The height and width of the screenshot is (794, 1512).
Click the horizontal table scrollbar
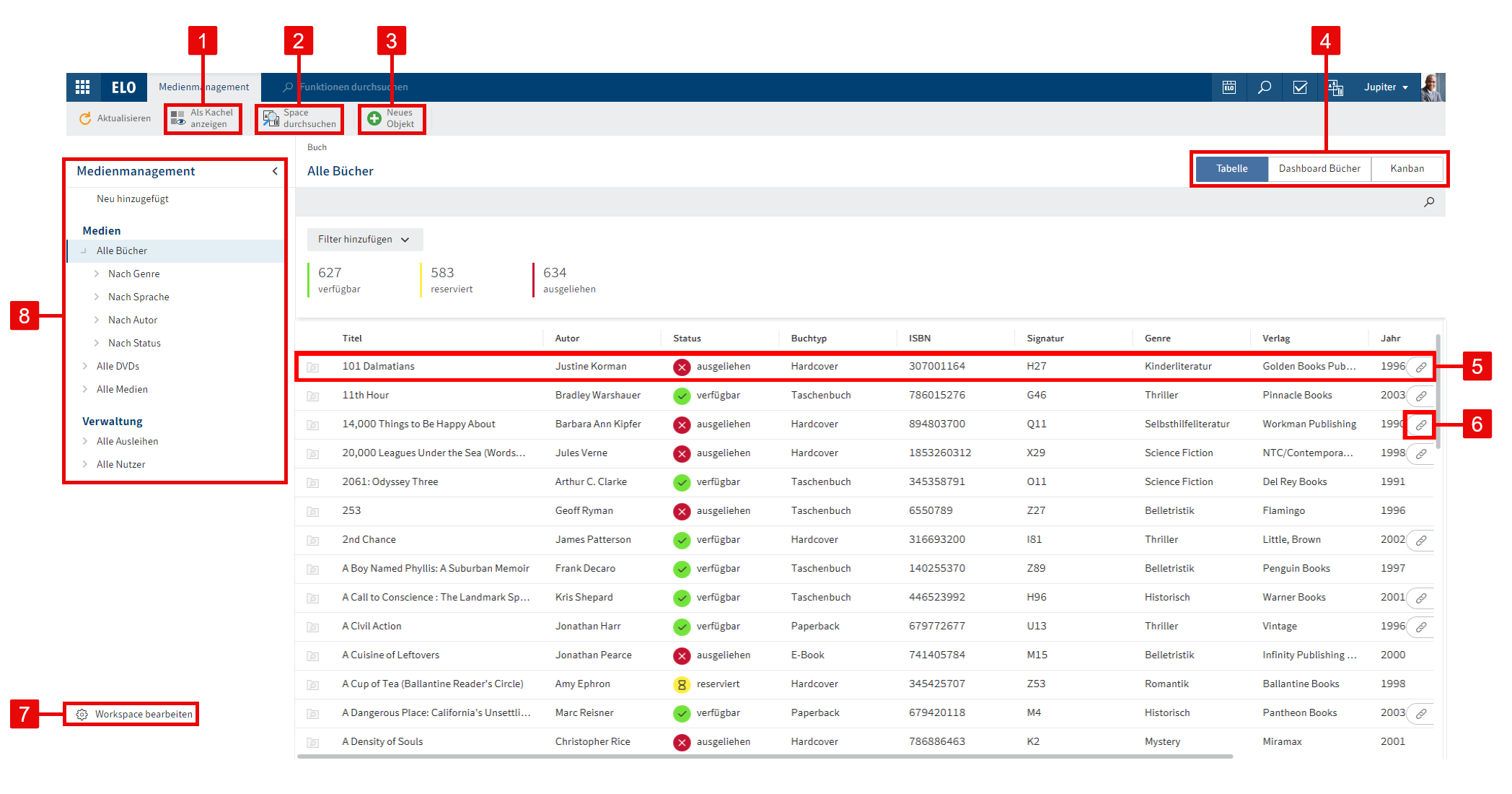point(765,756)
